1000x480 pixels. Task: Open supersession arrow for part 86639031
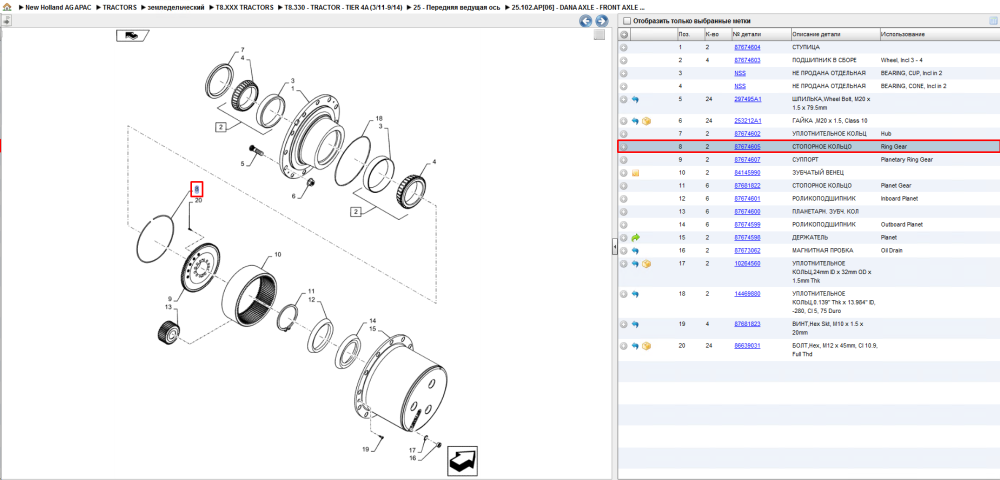click(x=635, y=345)
